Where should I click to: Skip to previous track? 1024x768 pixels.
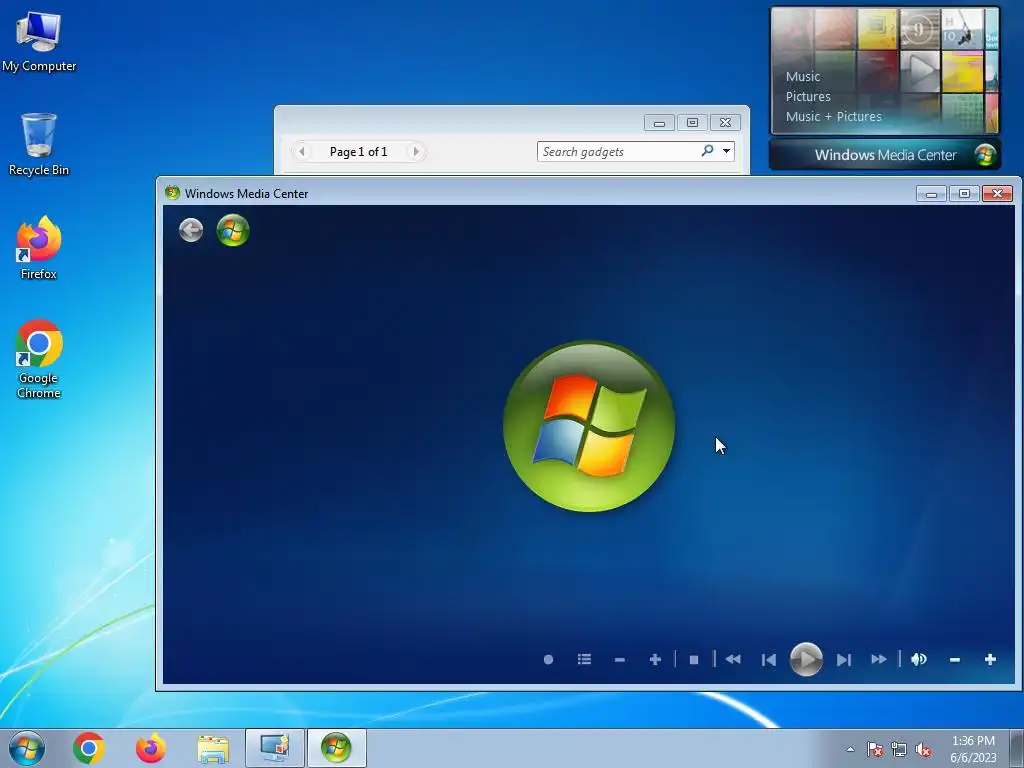click(x=769, y=660)
